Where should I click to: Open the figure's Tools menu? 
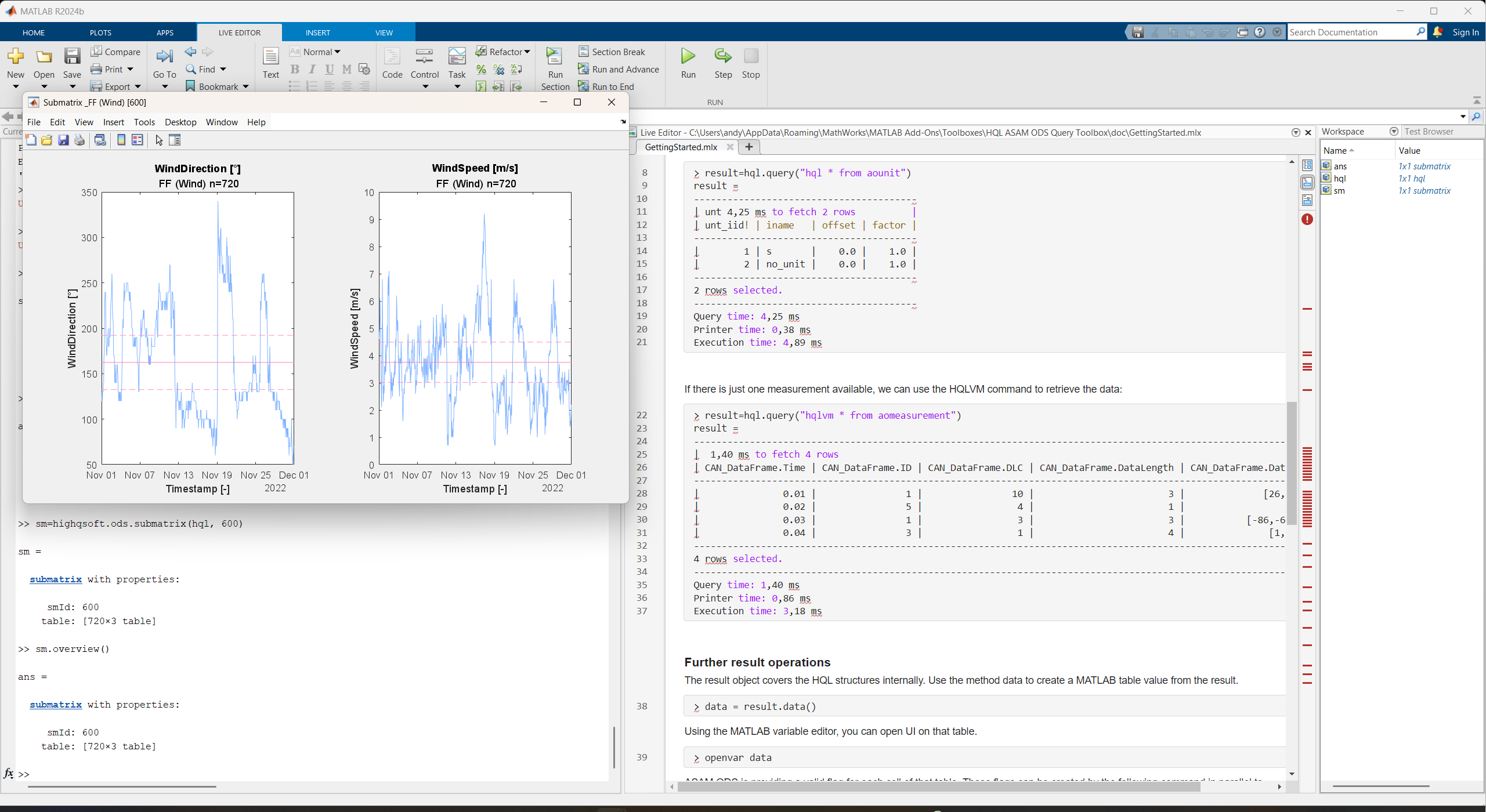(144, 122)
